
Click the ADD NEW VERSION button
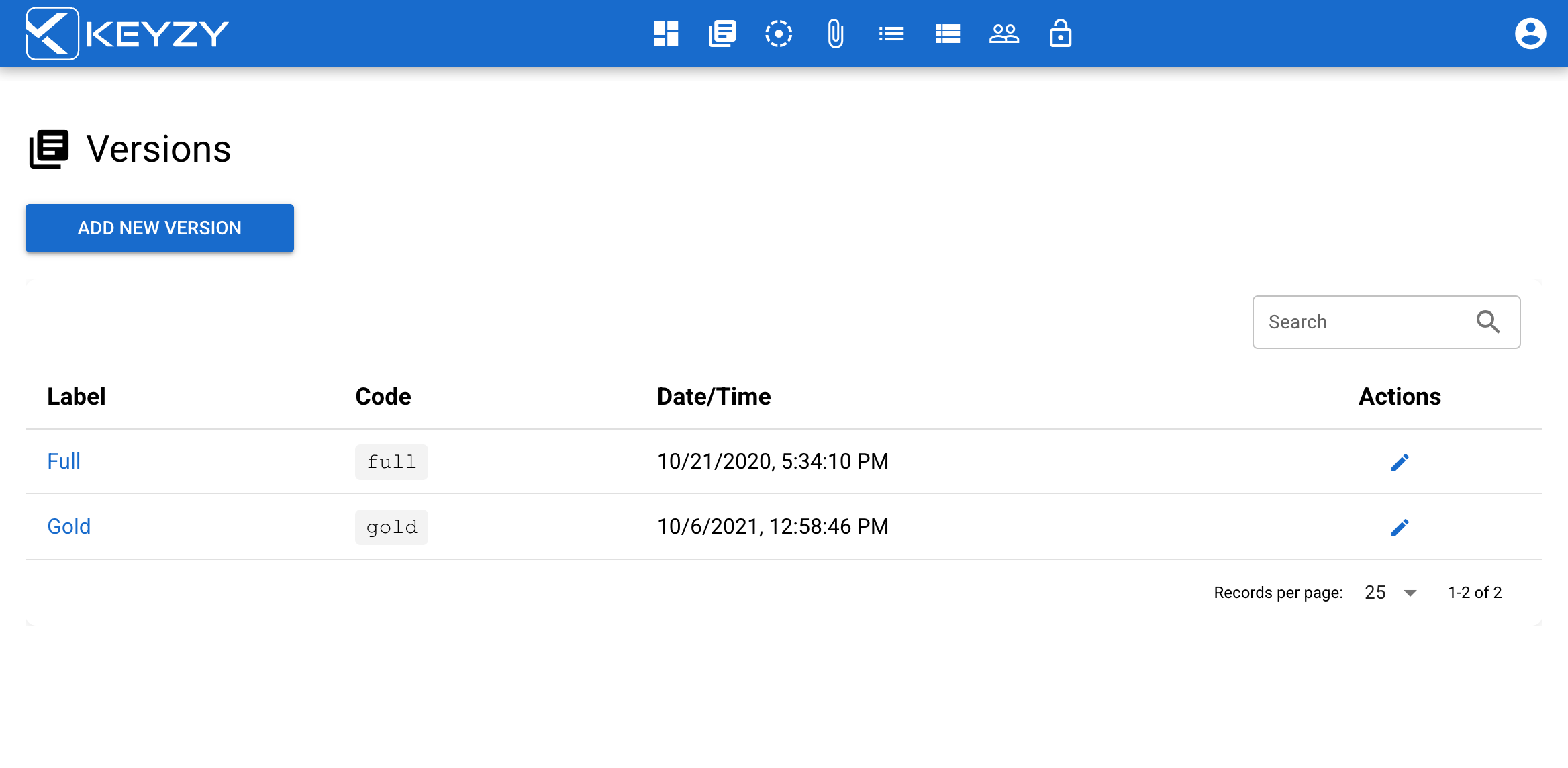point(159,228)
